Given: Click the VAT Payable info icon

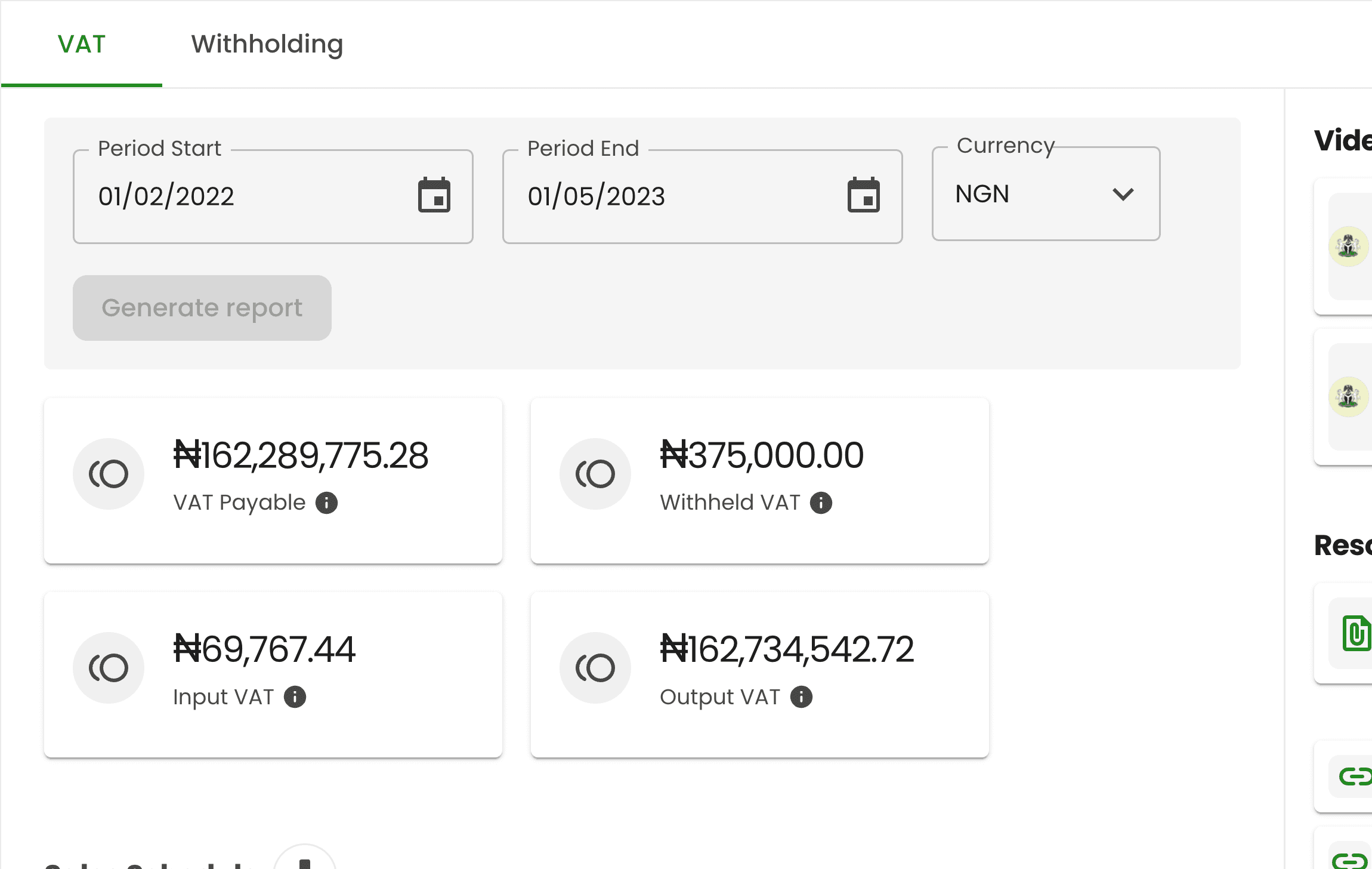Looking at the screenshot, I should click(x=328, y=503).
